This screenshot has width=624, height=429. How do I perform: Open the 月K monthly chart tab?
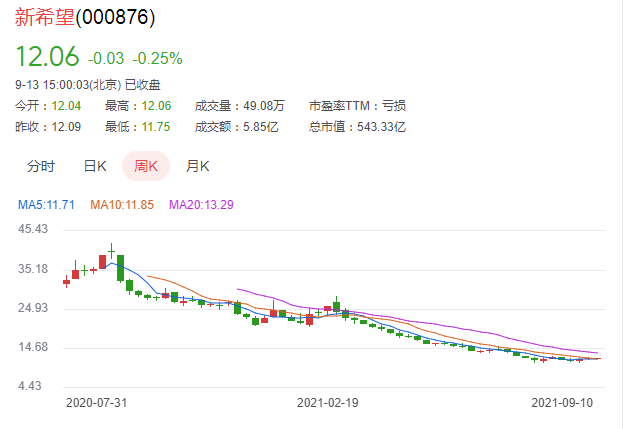[x=197, y=166]
